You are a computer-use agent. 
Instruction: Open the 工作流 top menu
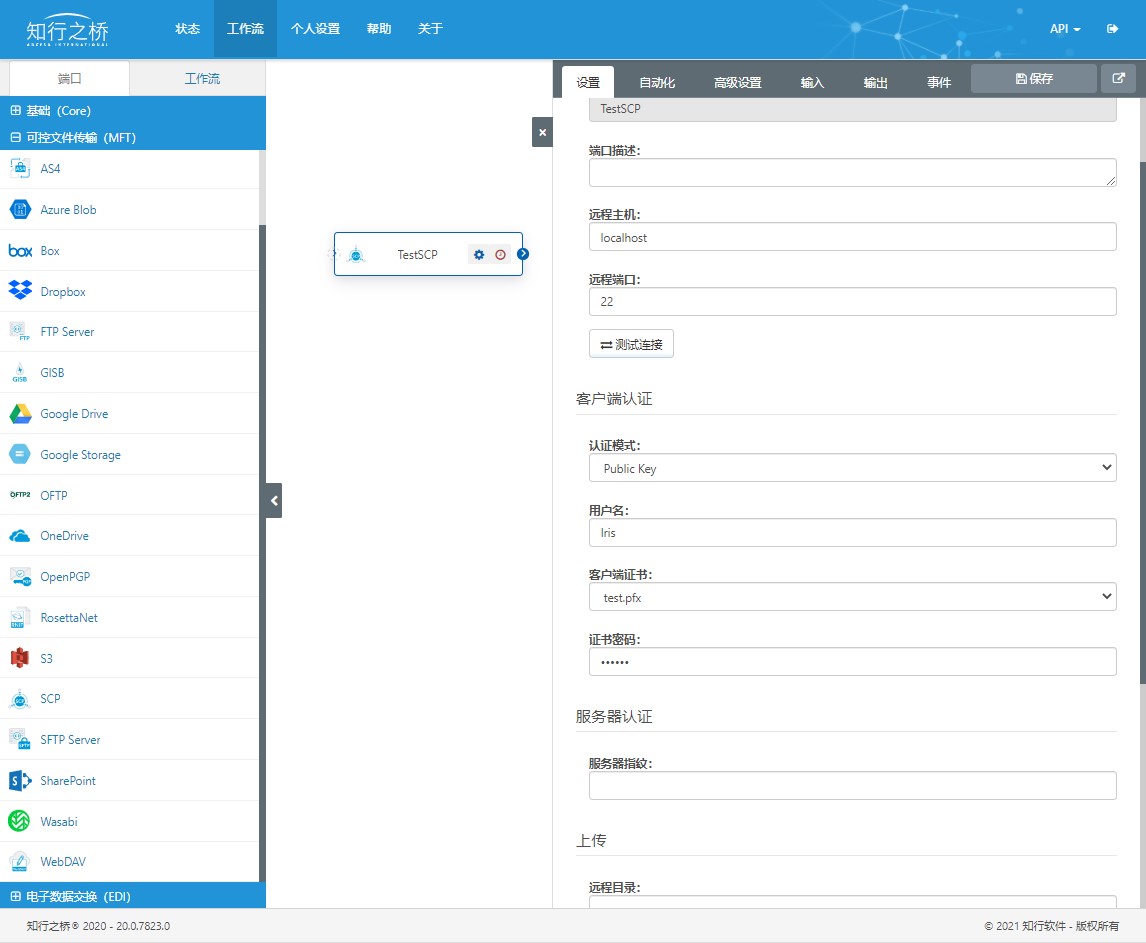pyautogui.click(x=245, y=29)
